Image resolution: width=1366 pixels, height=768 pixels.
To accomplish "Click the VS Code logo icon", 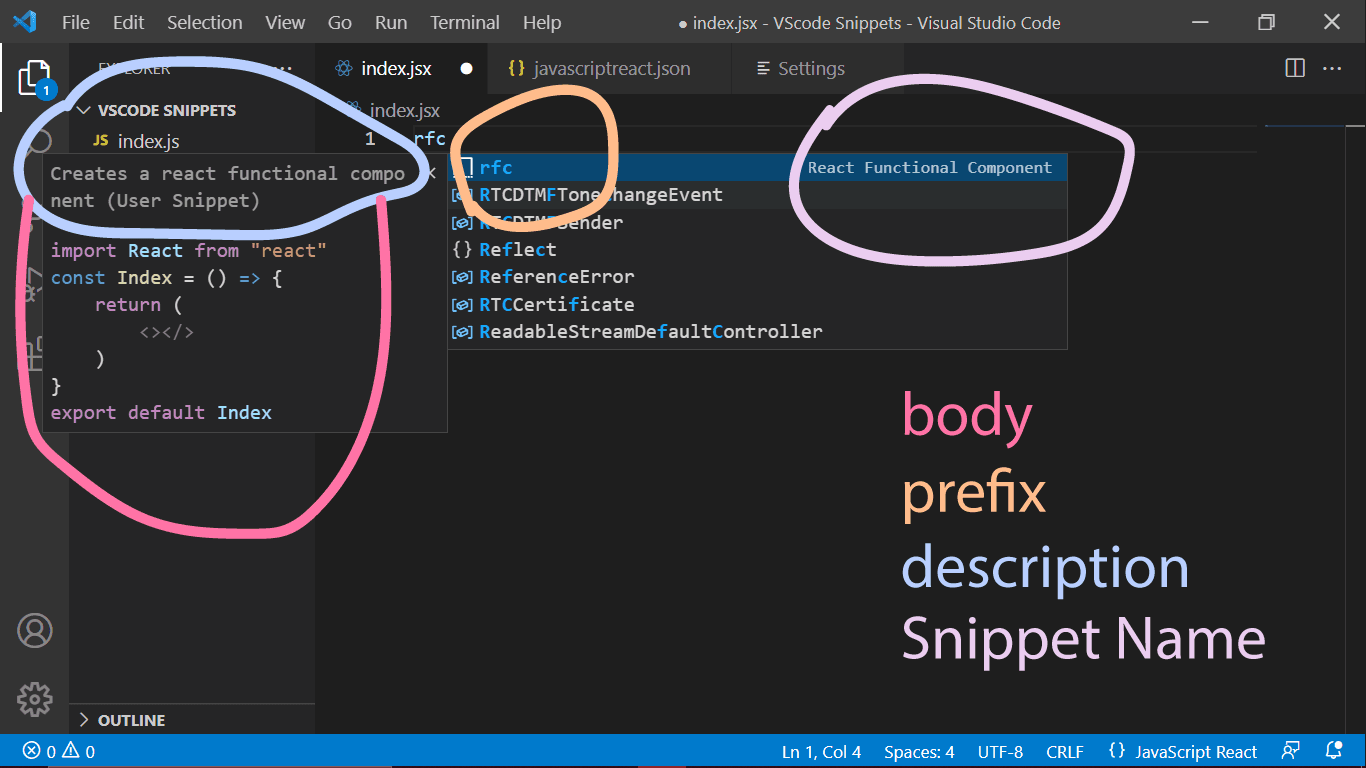I will [x=24, y=21].
